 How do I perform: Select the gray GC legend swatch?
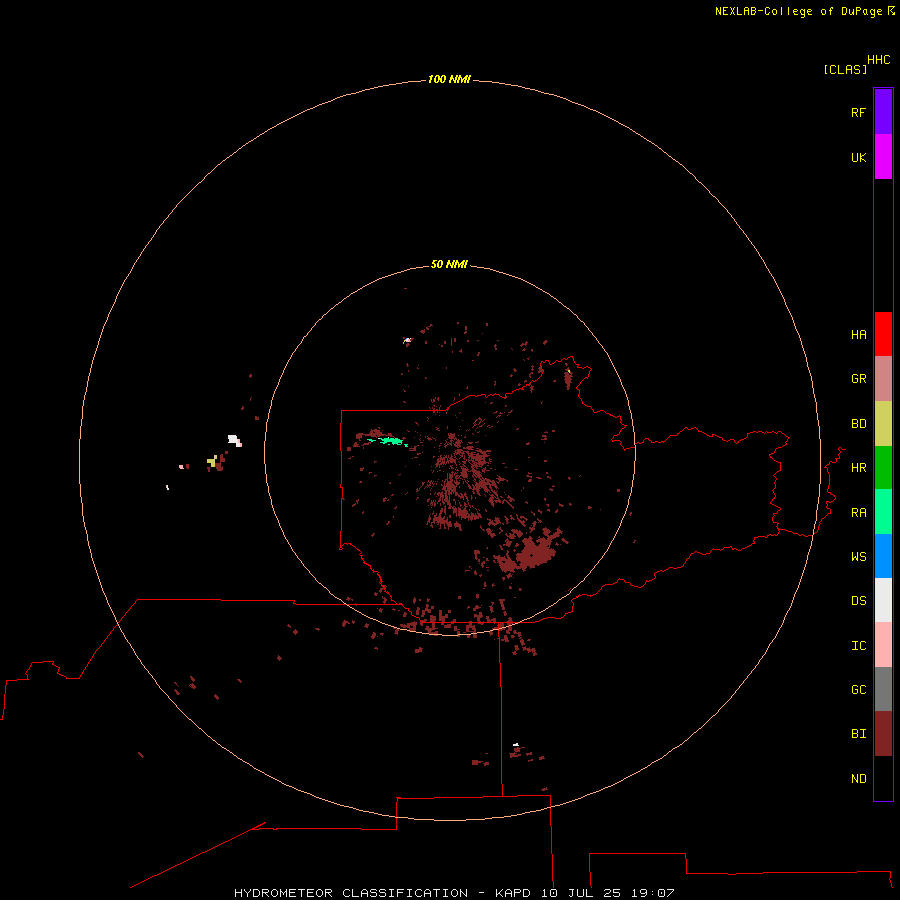[x=883, y=689]
